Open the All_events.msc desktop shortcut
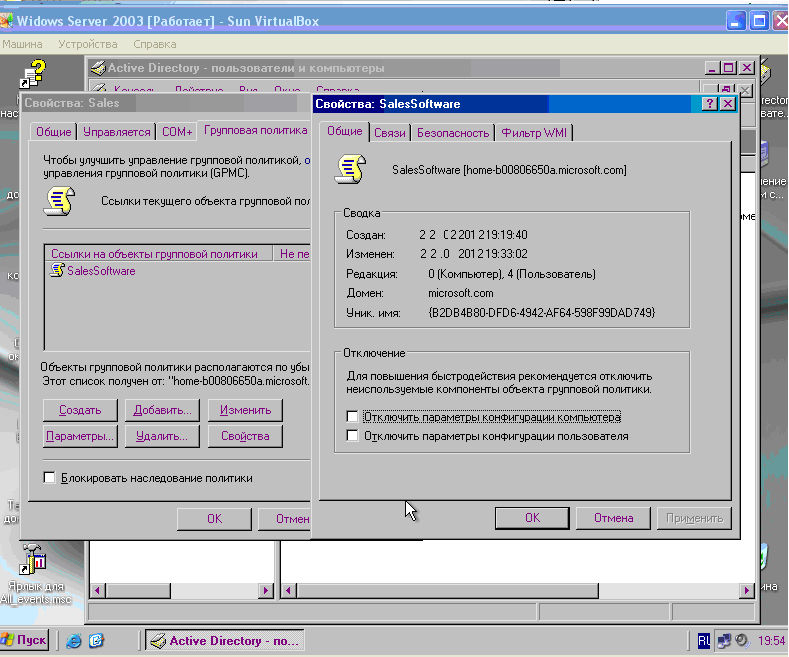Image resolution: width=789 pixels, height=657 pixels. pos(35,573)
